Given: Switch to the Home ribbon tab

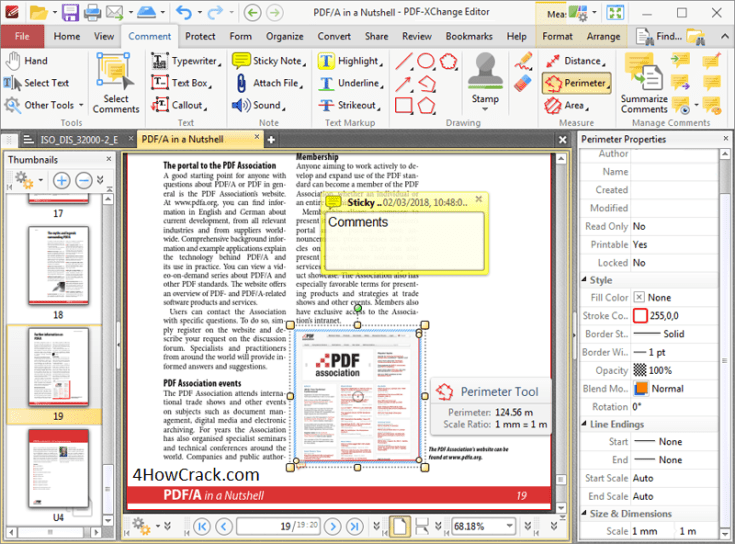Looking at the screenshot, I should (67, 37).
